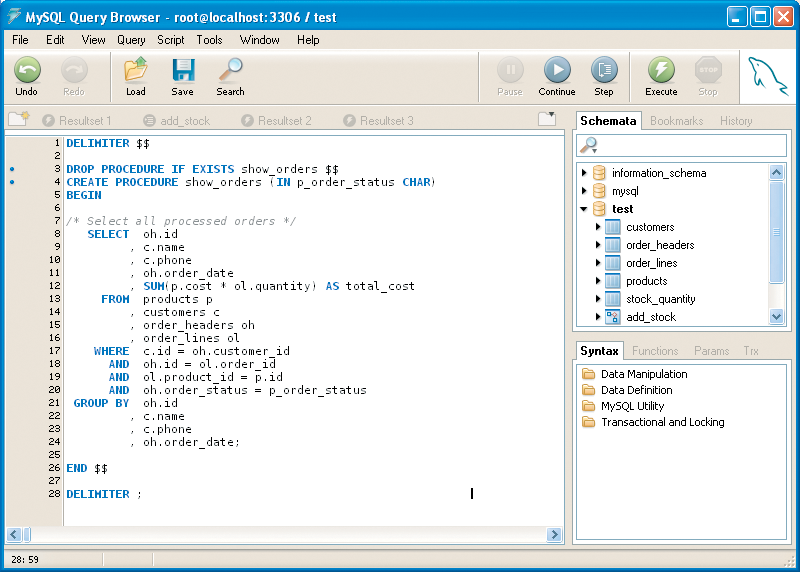Click the green Execute icon
The height and width of the screenshot is (572, 800).
click(x=661, y=69)
